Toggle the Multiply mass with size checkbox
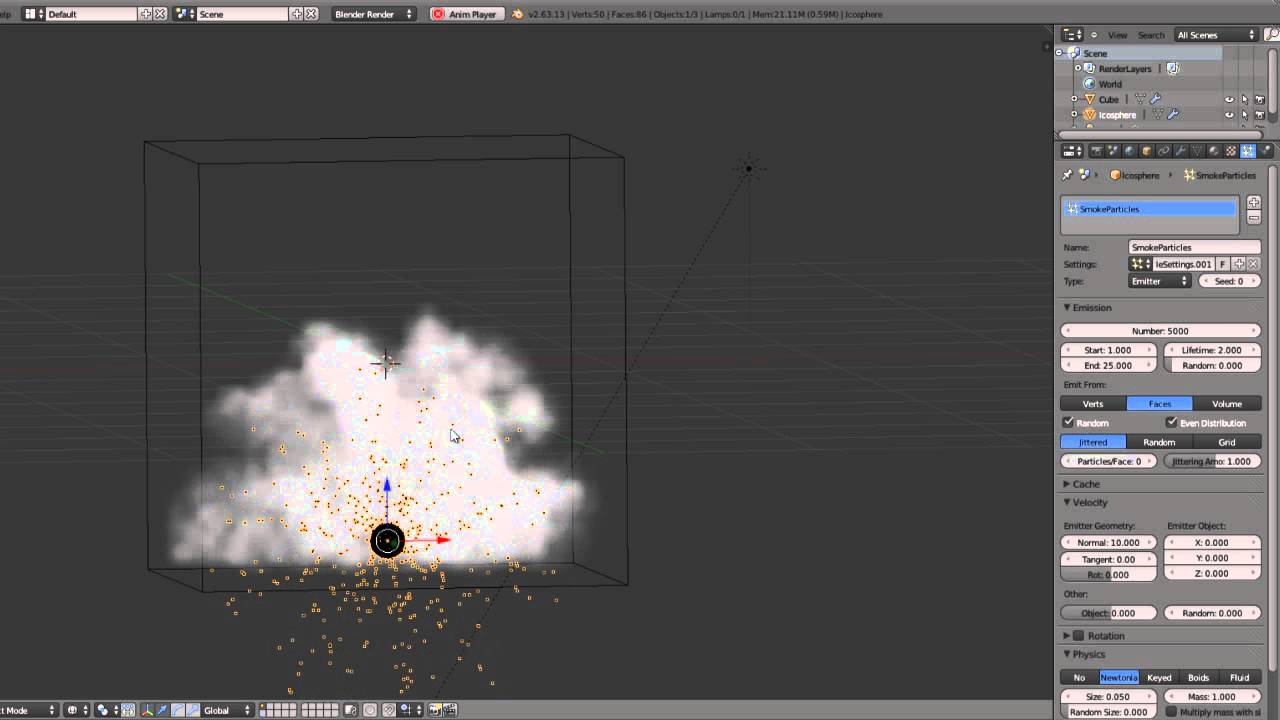The height and width of the screenshot is (720, 1280). [1171, 712]
